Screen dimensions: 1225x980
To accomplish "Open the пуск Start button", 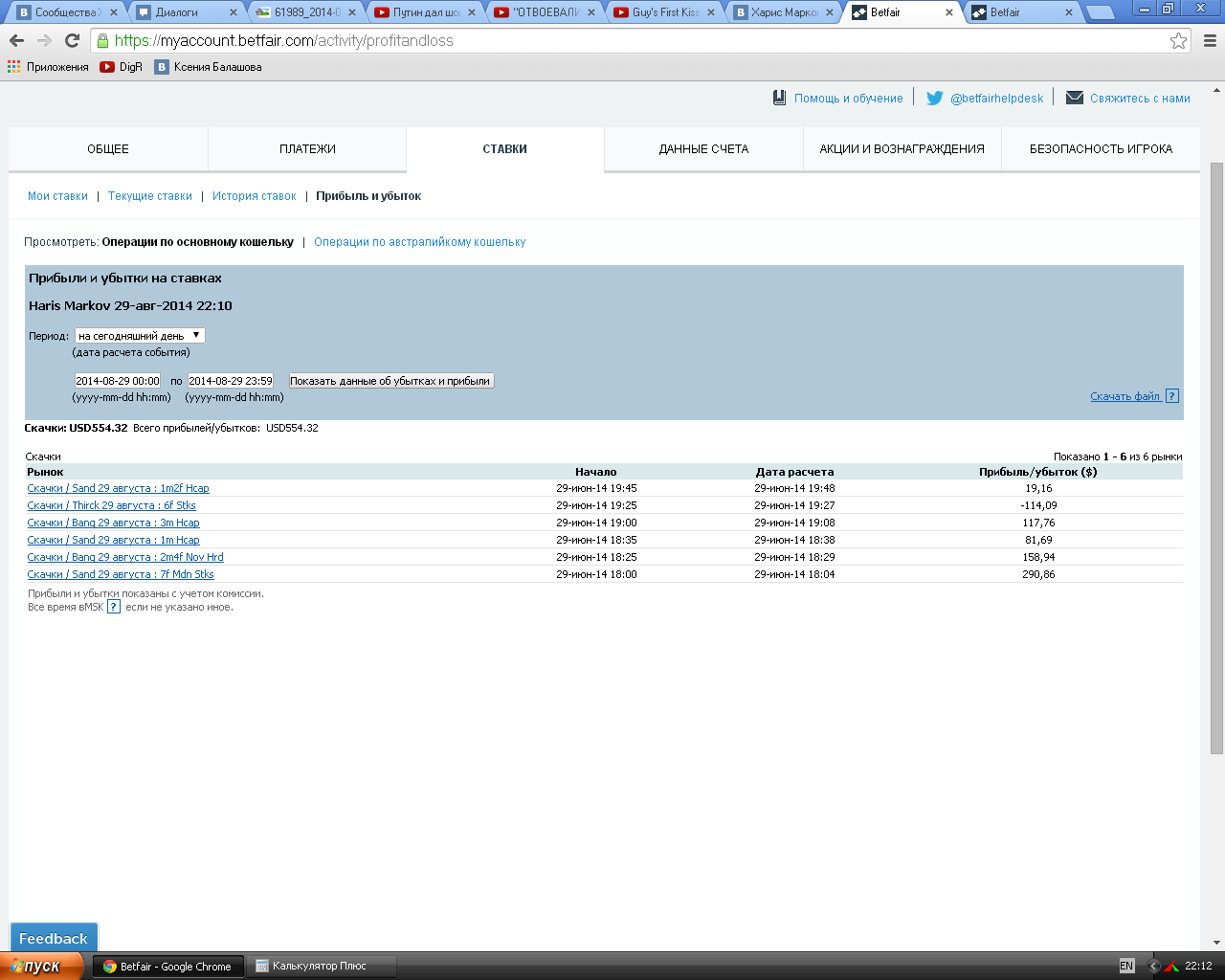I will (x=42, y=966).
